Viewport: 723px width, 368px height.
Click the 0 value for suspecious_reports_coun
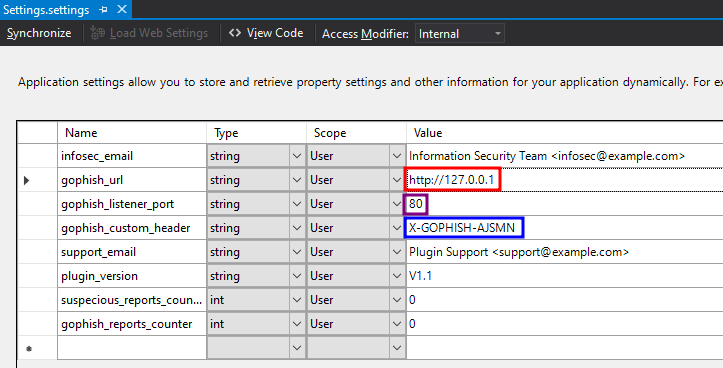(564, 300)
